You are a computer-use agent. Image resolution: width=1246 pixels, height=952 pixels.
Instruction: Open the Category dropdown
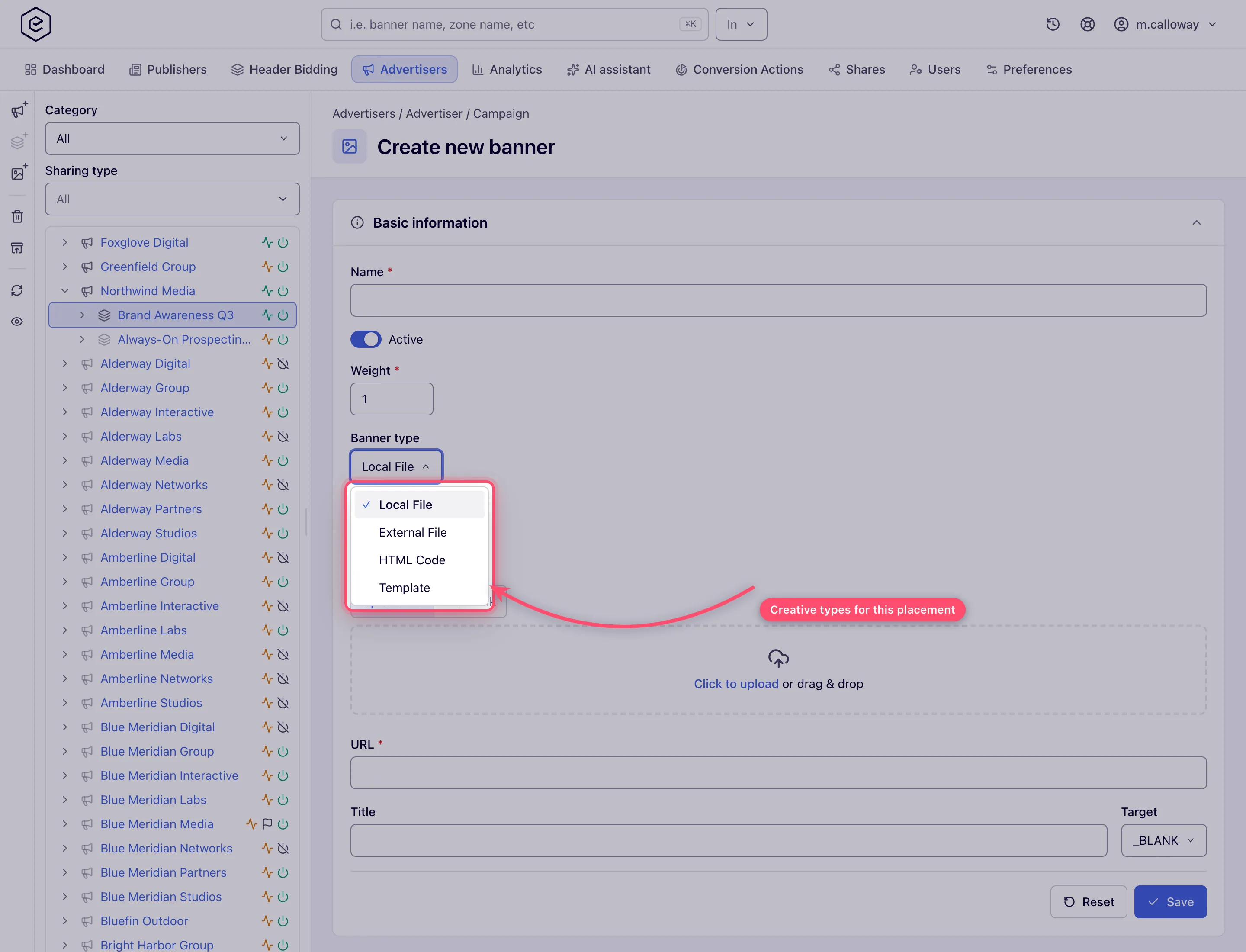[172, 139]
